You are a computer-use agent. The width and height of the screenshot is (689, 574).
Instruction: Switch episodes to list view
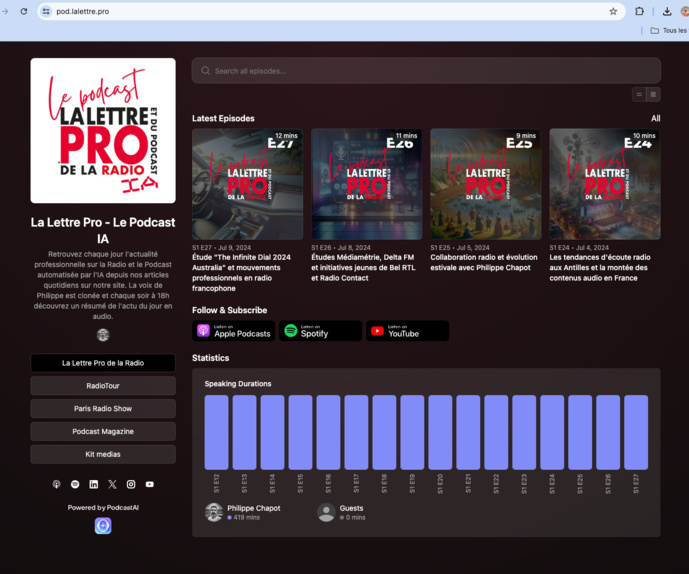(x=639, y=94)
